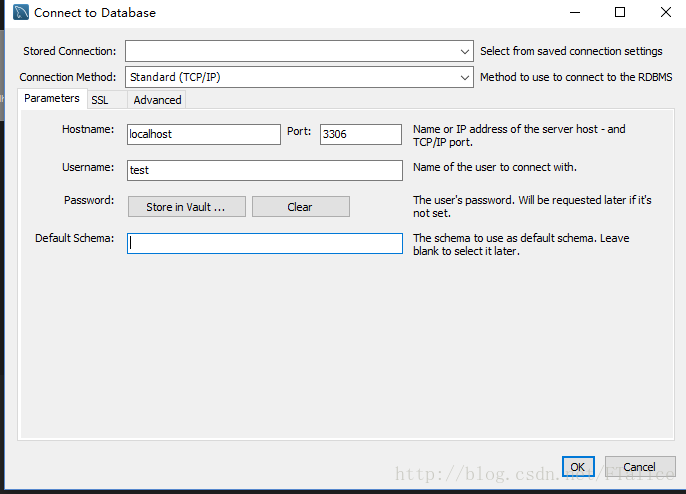Screen dimensions: 686x494
Task: Open the Stored Connection dropdown
Action: tap(299, 51)
